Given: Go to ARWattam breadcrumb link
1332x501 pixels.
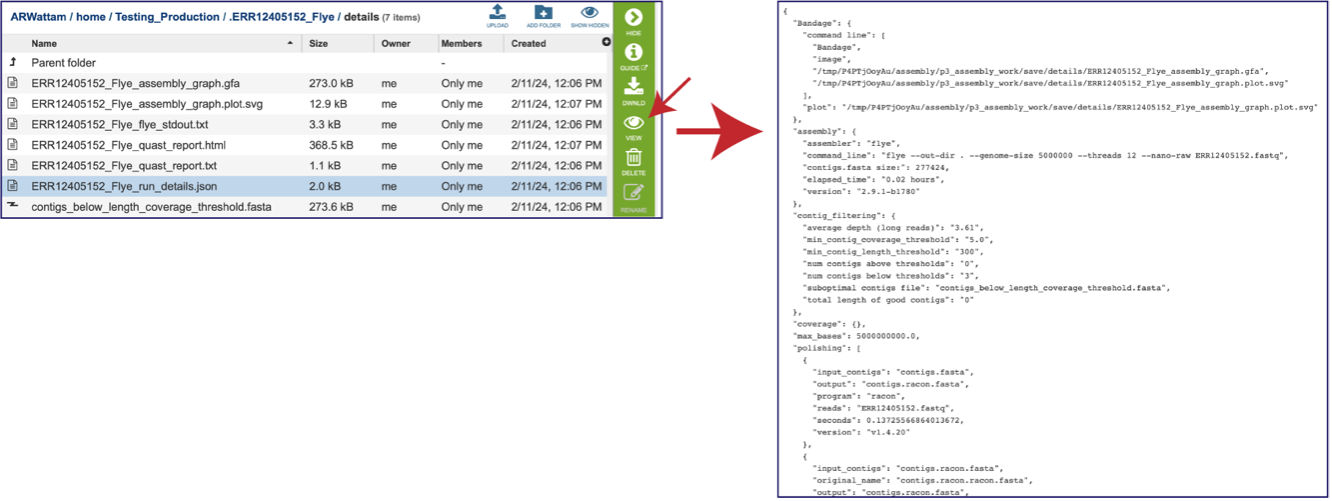Looking at the screenshot, I should [x=40, y=17].
